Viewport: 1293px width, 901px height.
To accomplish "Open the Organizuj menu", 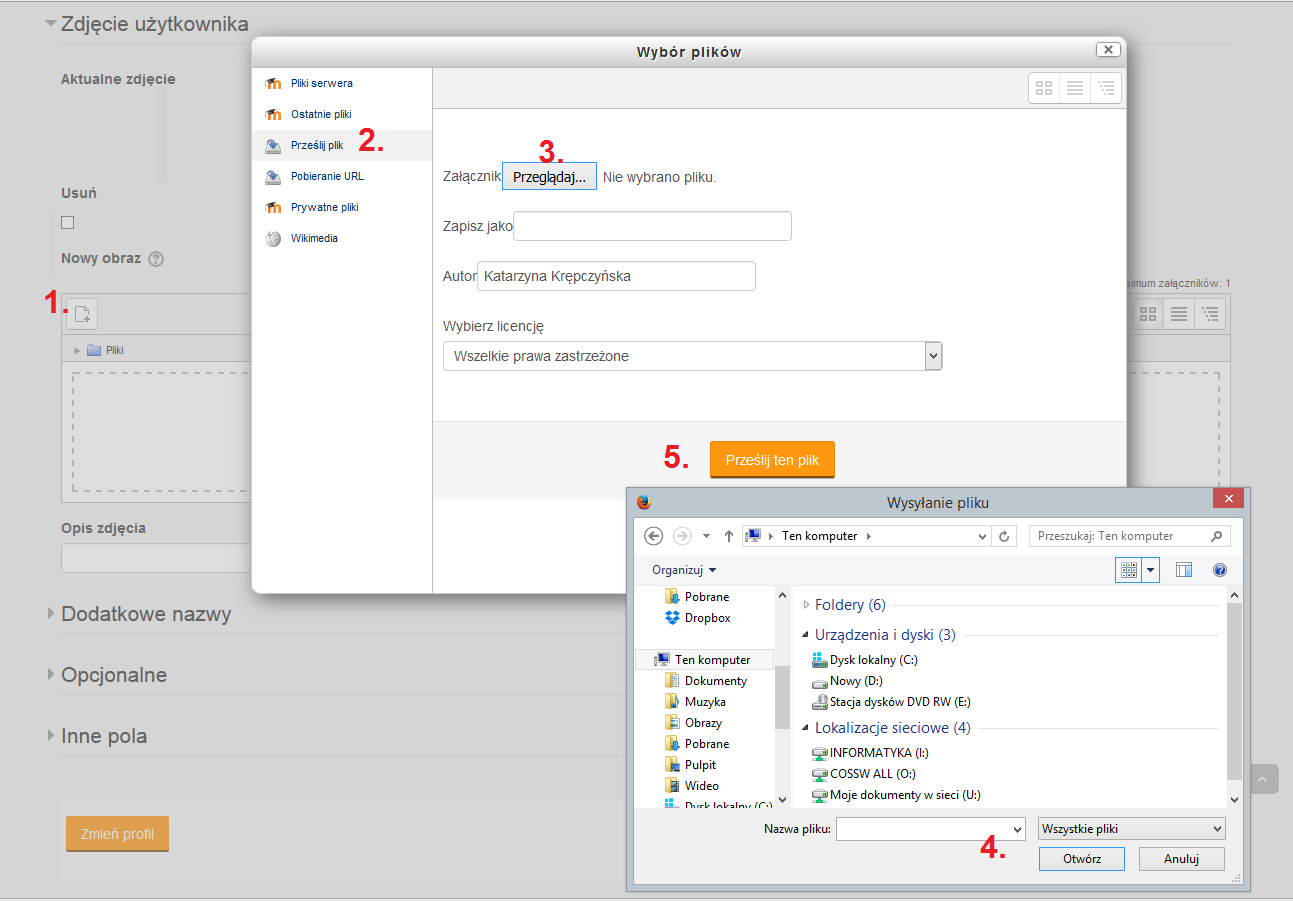I will (x=684, y=570).
